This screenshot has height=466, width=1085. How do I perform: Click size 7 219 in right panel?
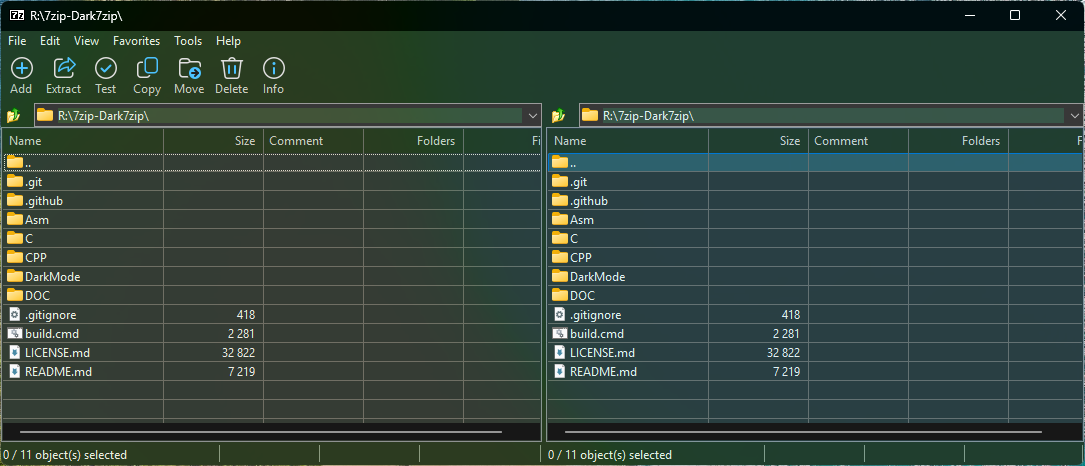785,372
